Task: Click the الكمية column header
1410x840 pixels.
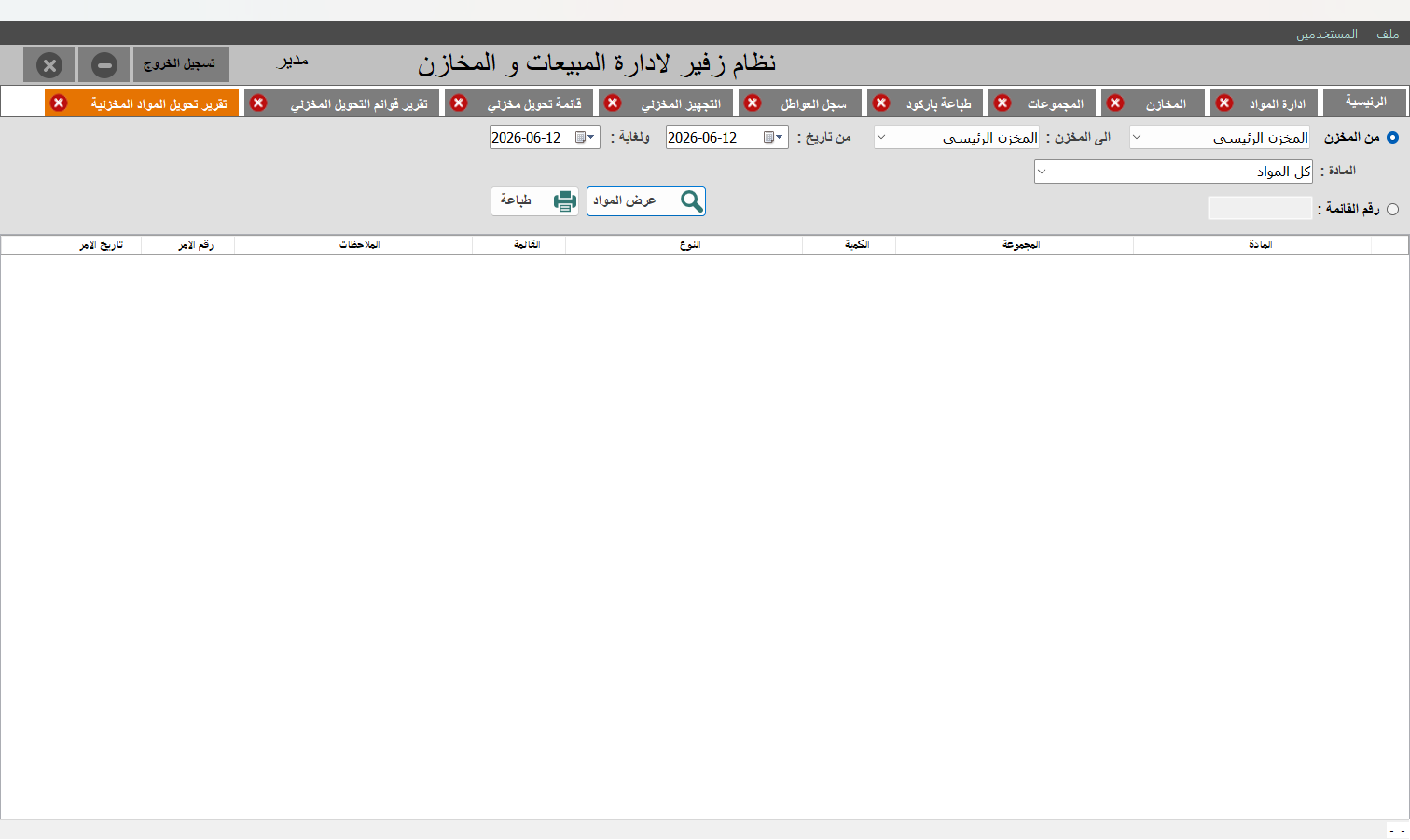Action: [850, 244]
